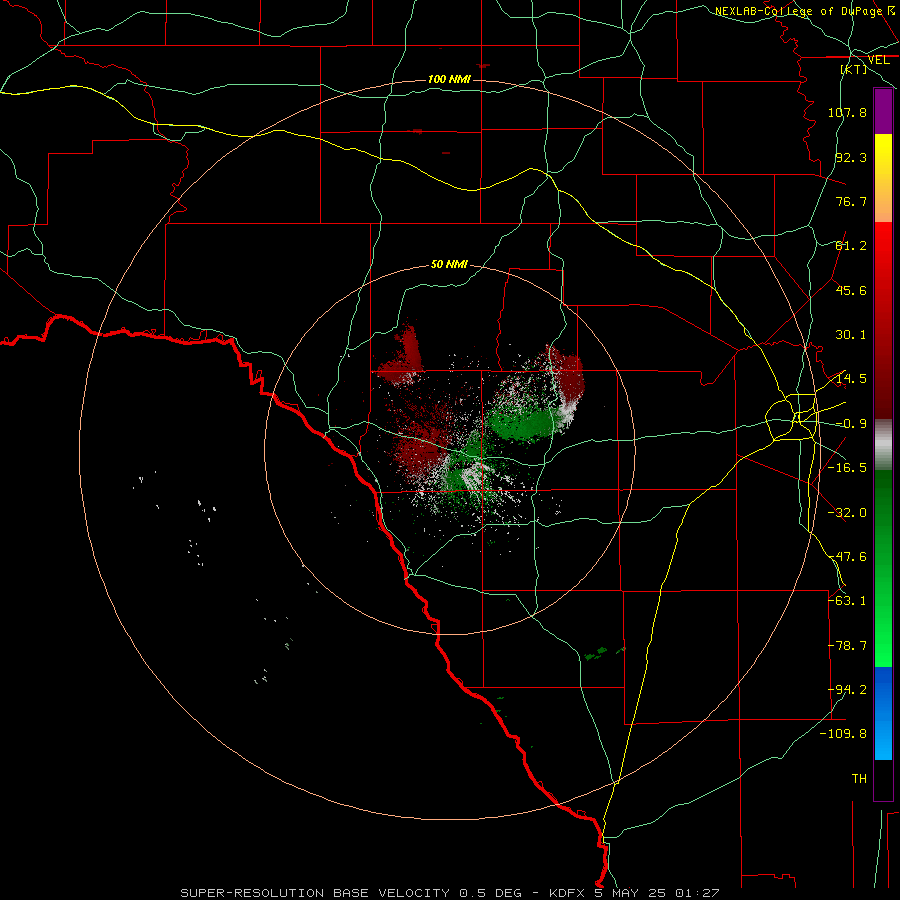This screenshot has width=900, height=900.
Task: Select the 107.8 value on the velocity scale
Action: (847, 112)
